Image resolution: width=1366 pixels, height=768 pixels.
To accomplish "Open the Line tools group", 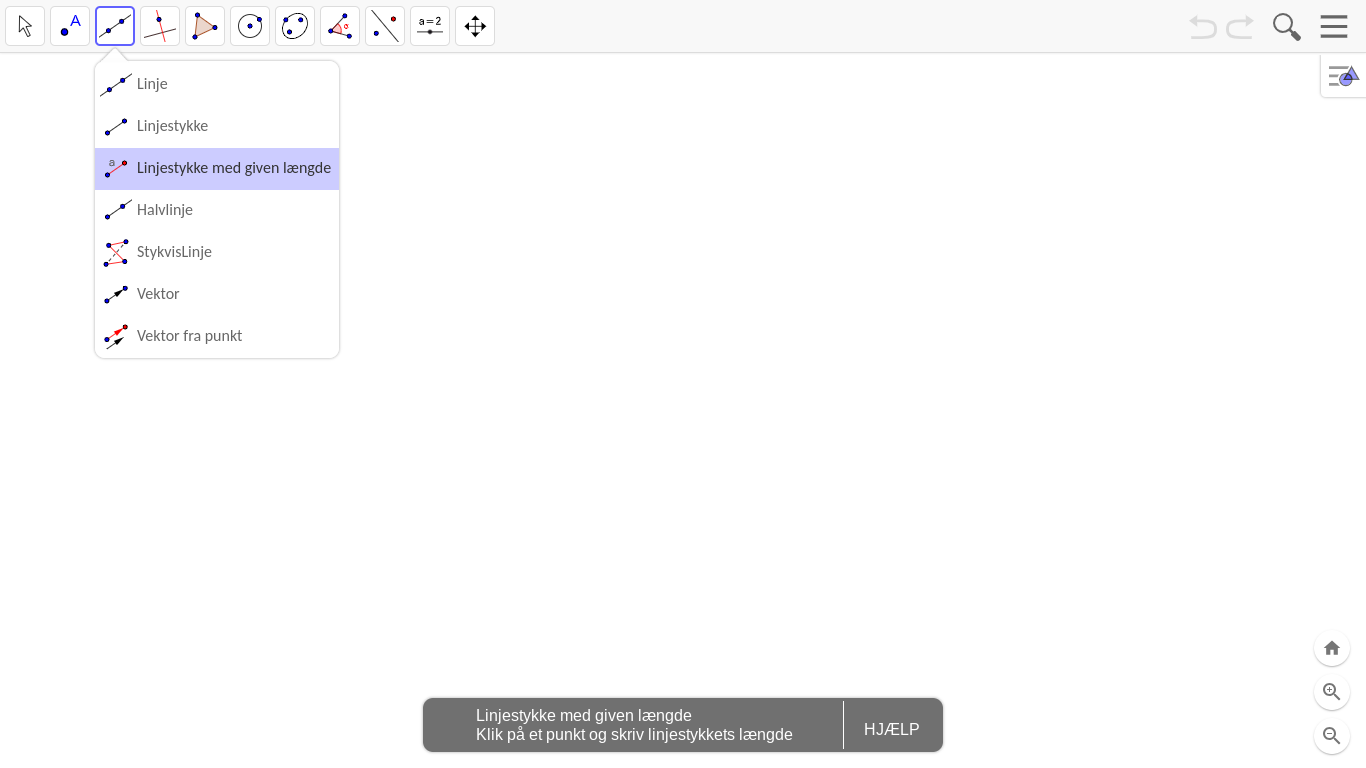I will tap(115, 26).
